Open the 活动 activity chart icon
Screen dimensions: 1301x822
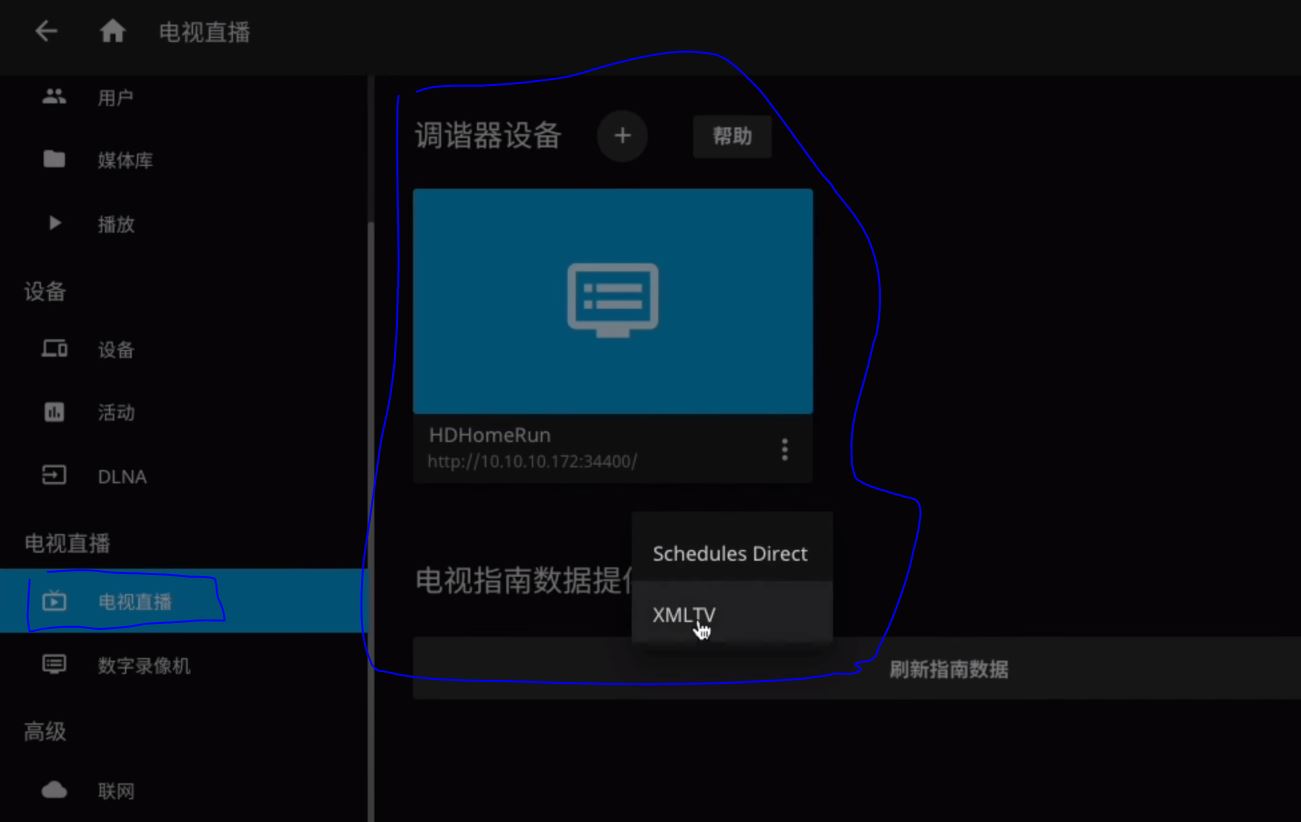pyautogui.click(x=54, y=412)
